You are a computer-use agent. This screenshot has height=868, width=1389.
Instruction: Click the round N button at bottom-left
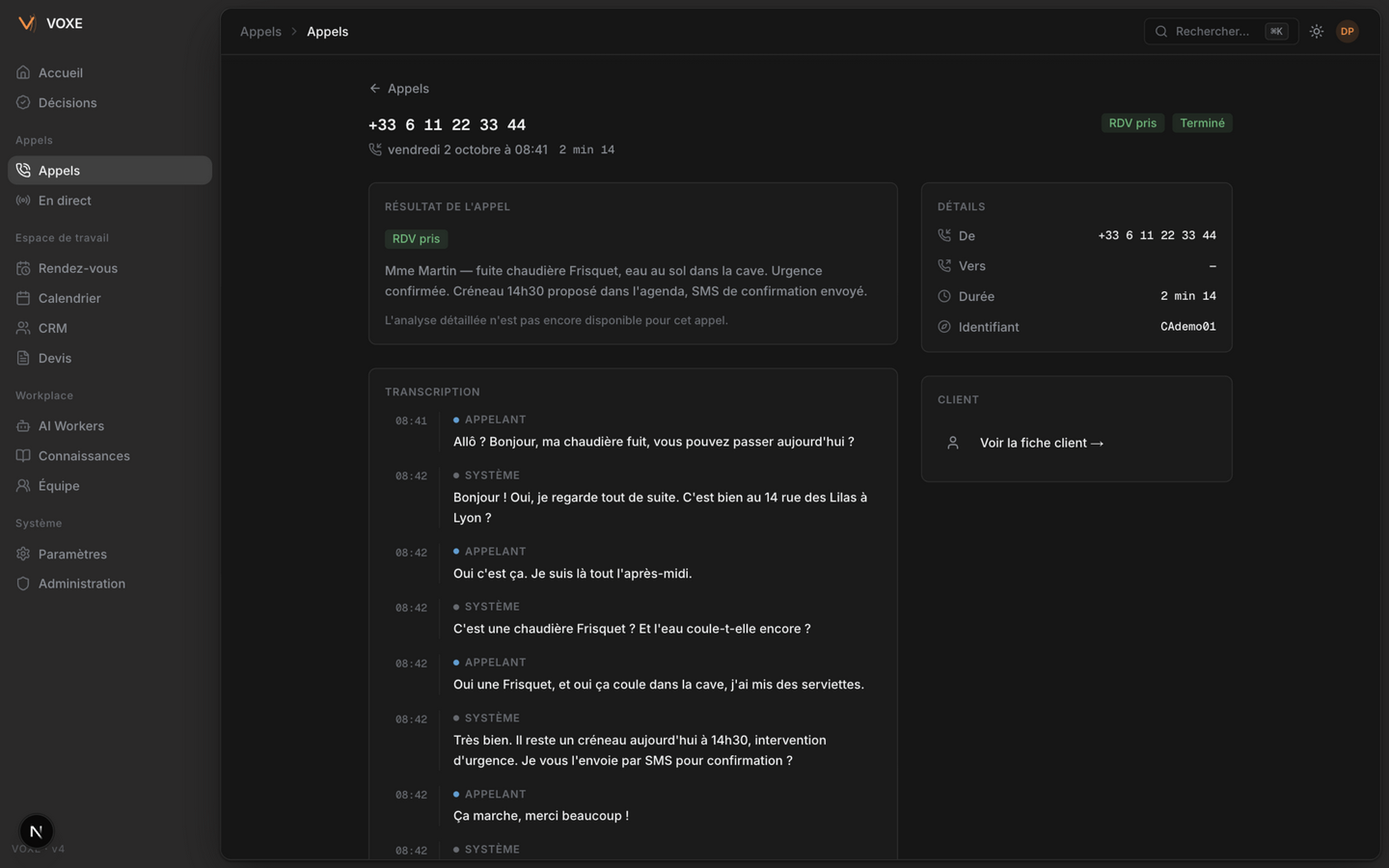point(37,831)
